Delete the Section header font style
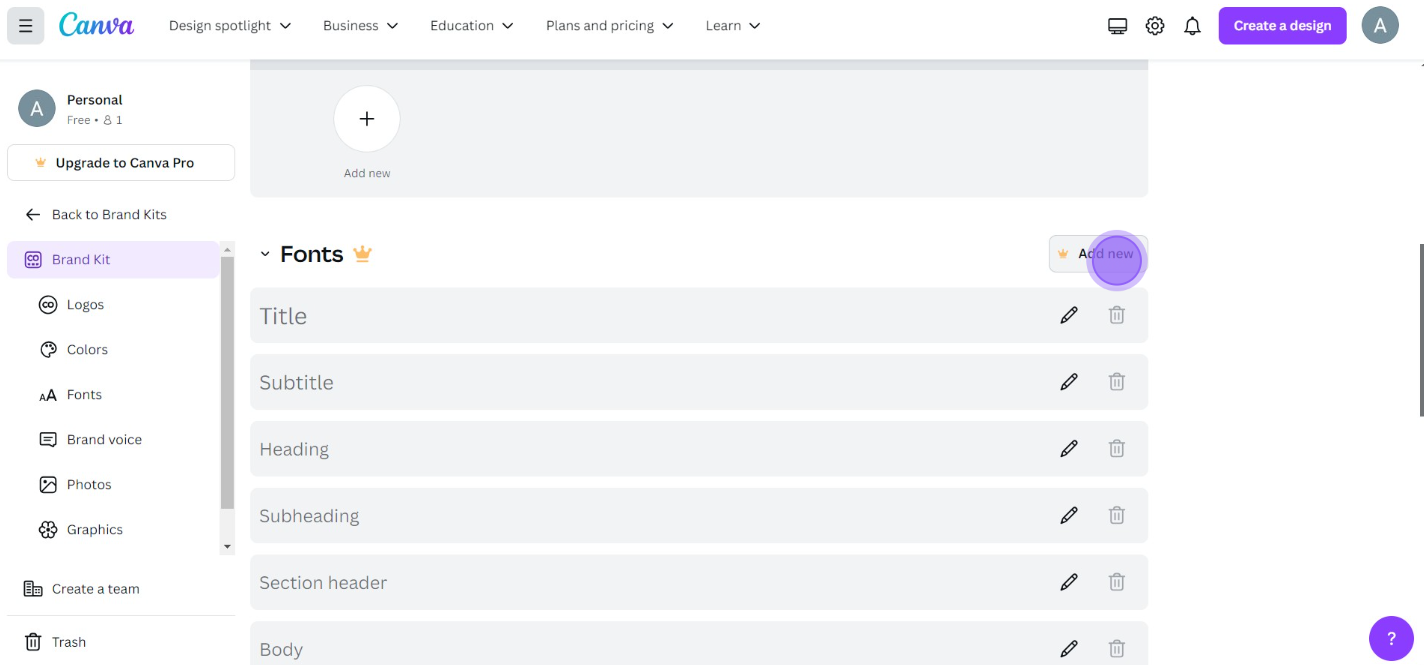This screenshot has height=665, width=1424. pyautogui.click(x=1117, y=582)
